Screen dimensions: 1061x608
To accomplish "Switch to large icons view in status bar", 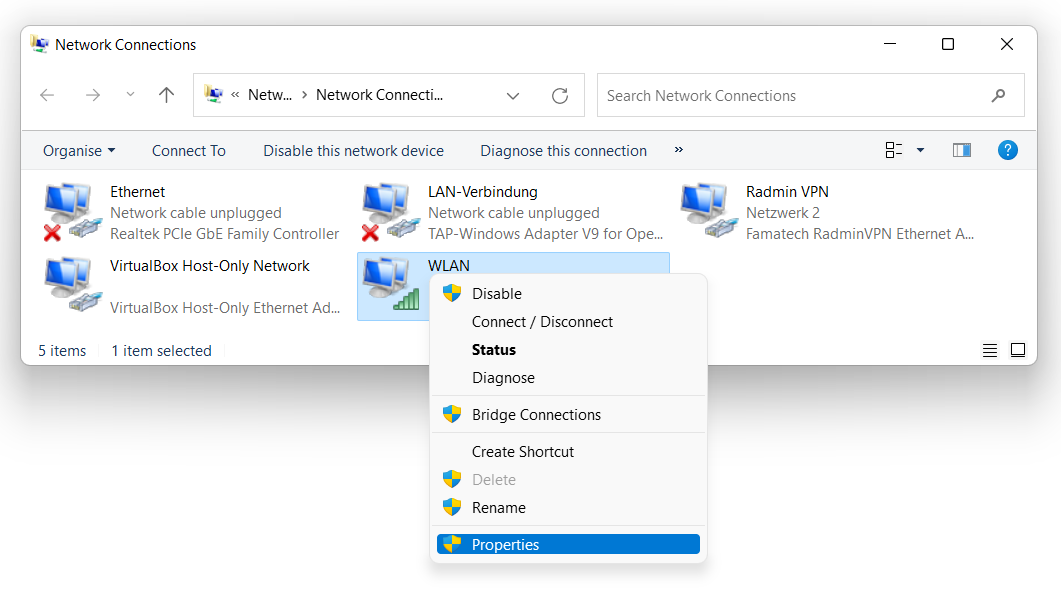I will (1018, 350).
